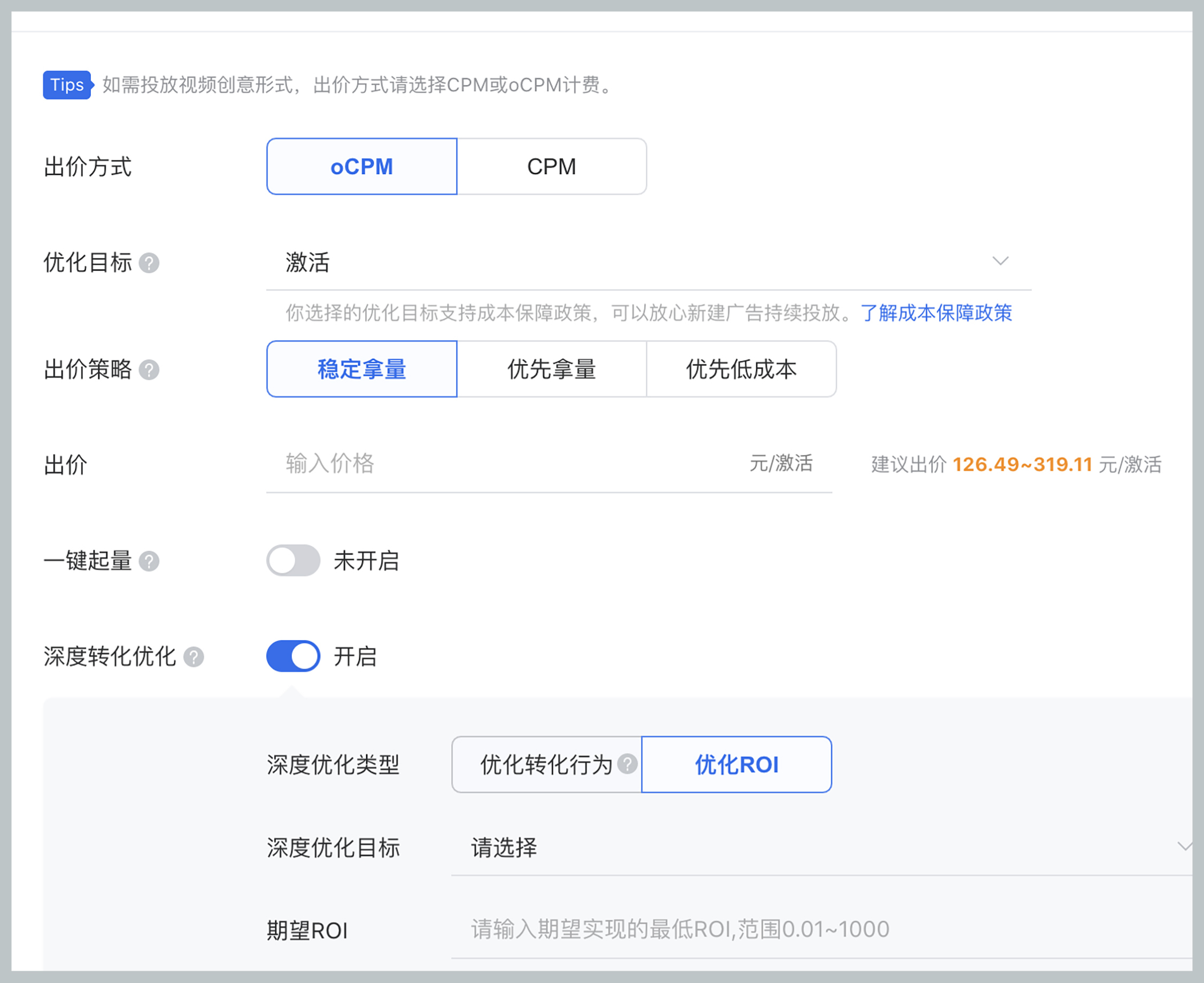Select the 优化ROI deep optimization type
1204x983 pixels.
[x=735, y=764]
